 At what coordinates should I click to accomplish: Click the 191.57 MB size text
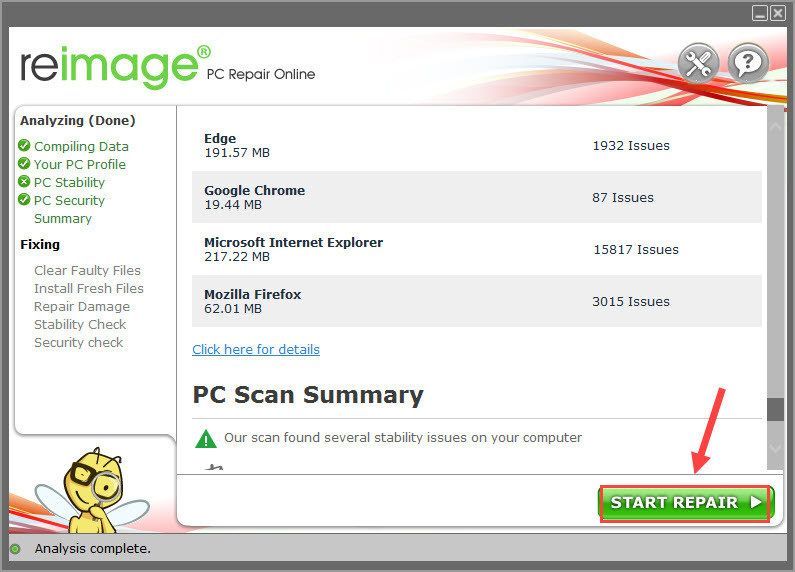pyautogui.click(x=237, y=153)
